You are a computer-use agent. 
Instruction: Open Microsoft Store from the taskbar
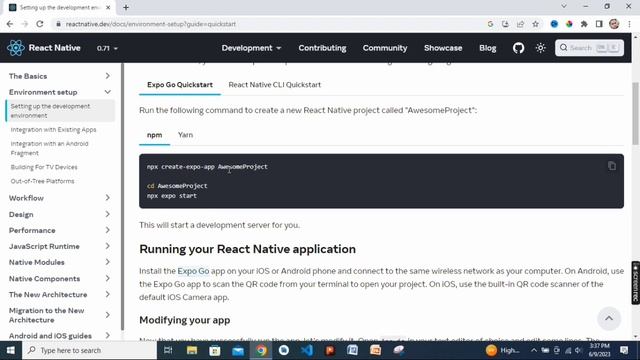[215, 350]
